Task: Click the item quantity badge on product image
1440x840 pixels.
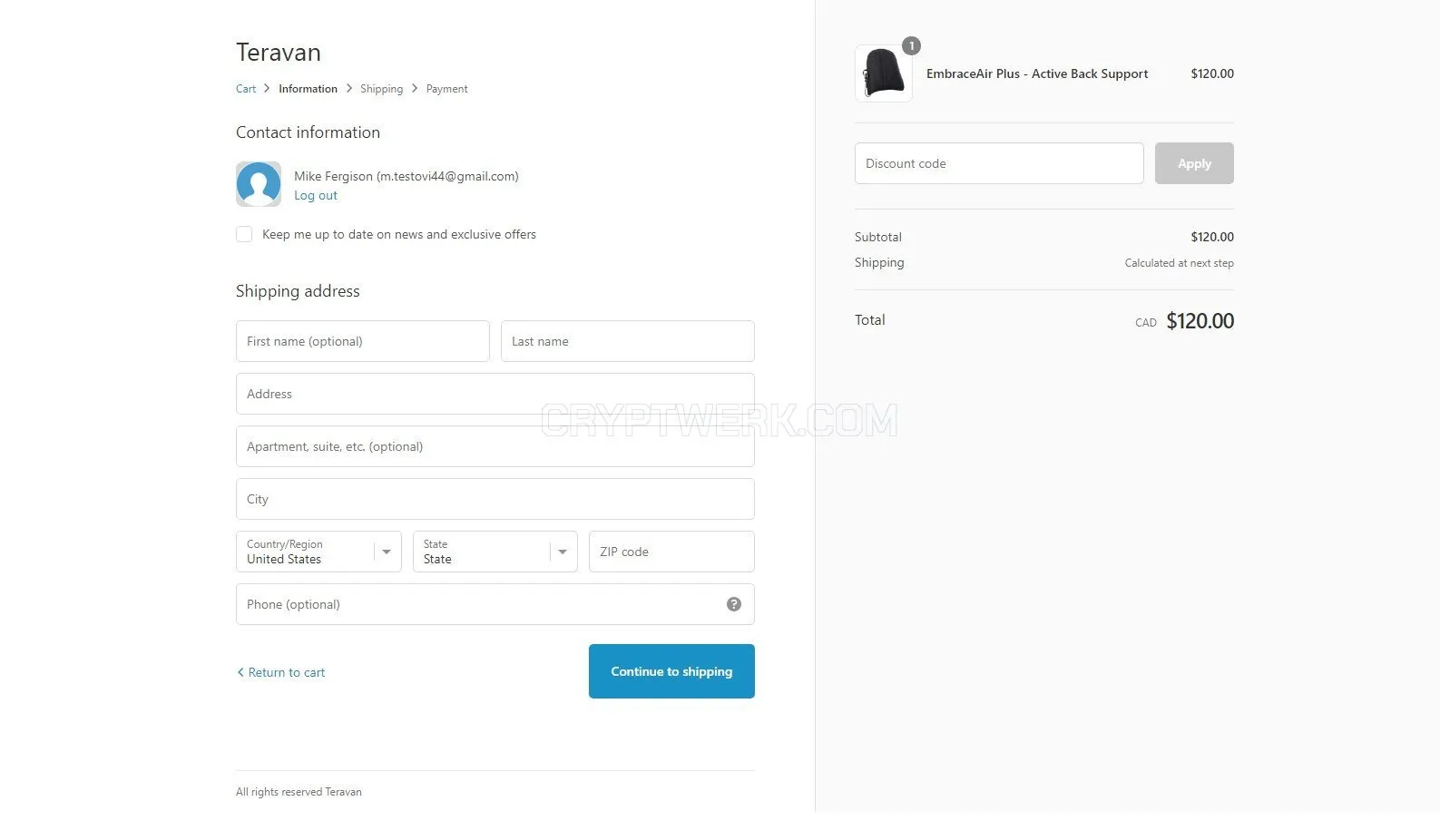Action: (911, 45)
